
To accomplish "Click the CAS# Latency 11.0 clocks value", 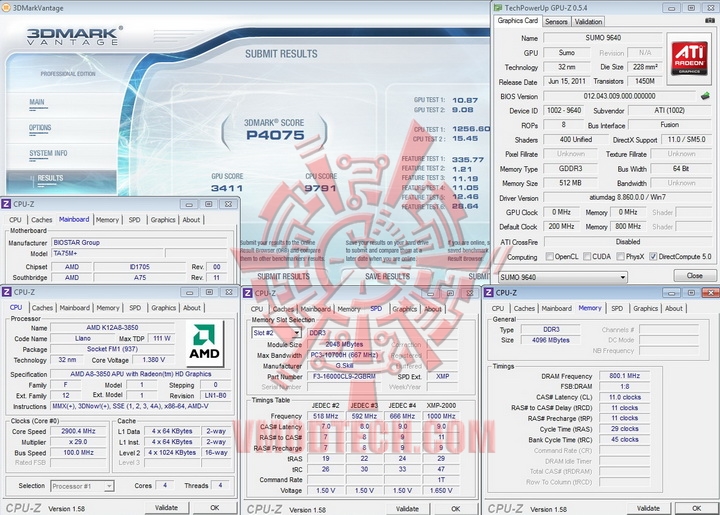I will coord(624,397).
